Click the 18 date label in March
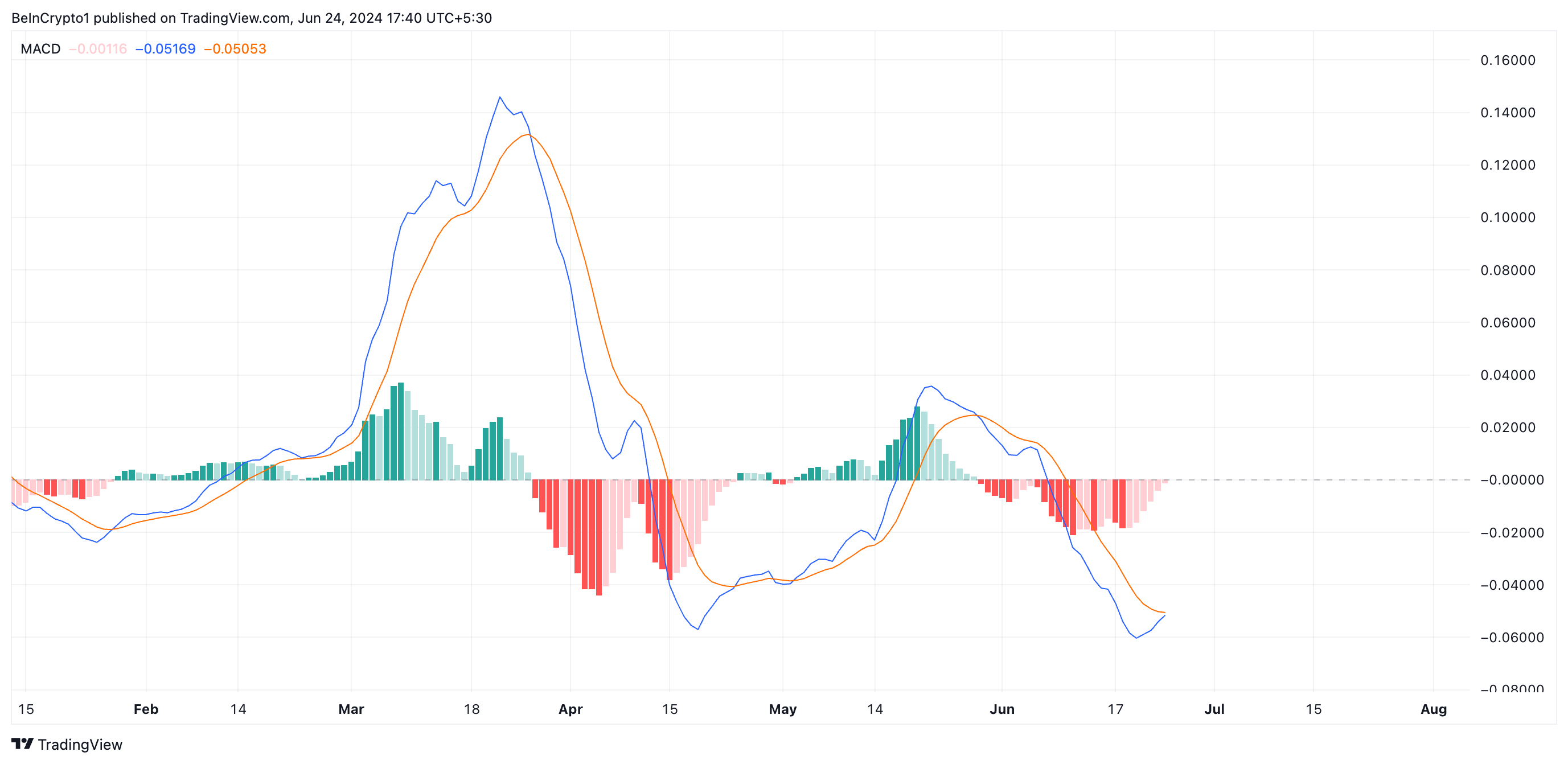Viewport: 1568px width, 764px height. 472,709
